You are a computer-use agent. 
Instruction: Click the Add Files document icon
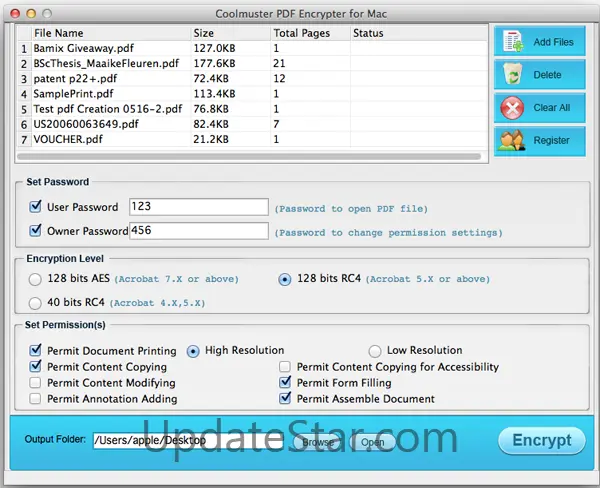[x=513, y=41]
